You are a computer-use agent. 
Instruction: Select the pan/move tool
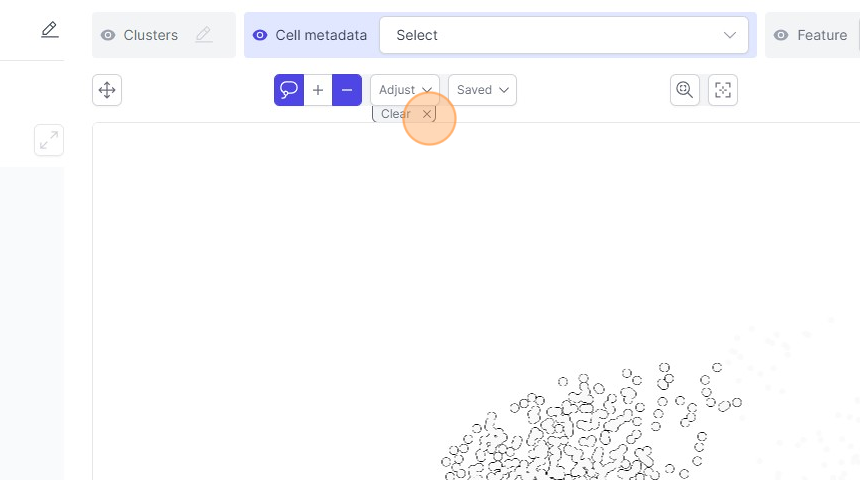107,90
